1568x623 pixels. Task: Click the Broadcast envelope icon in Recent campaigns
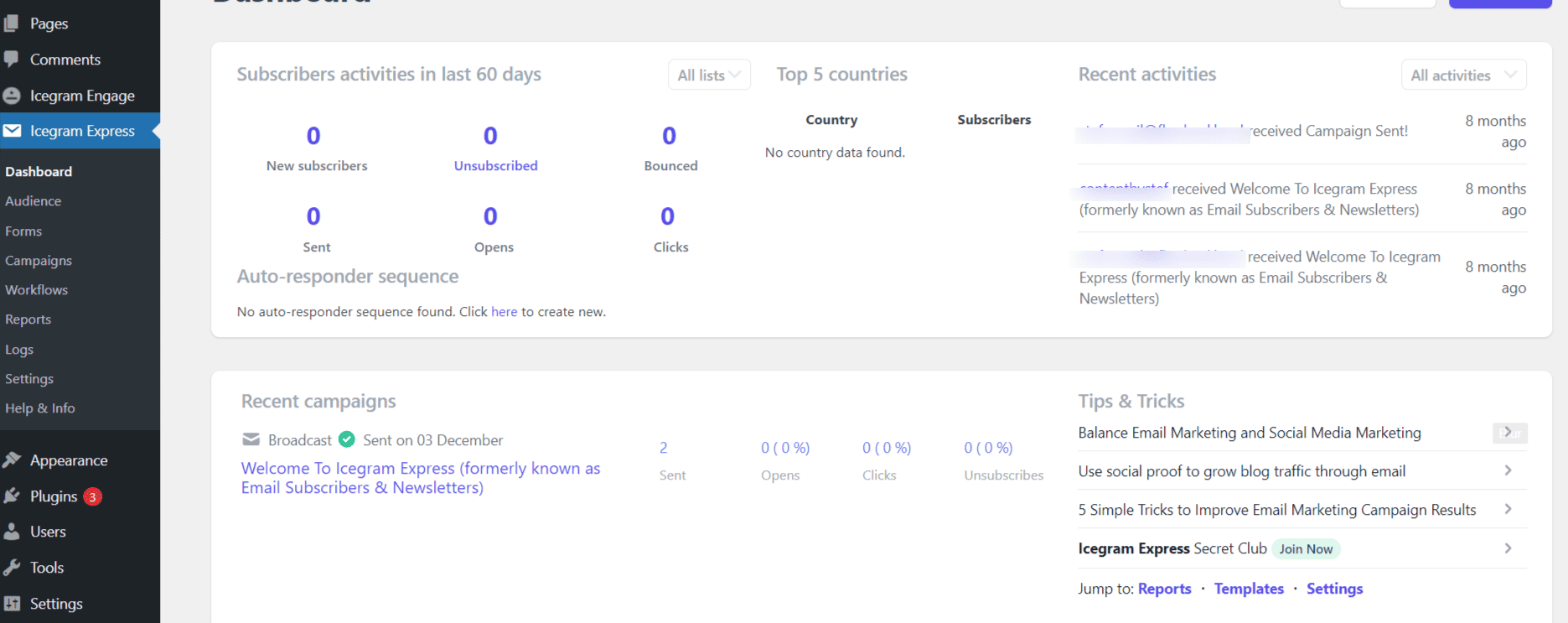pyautogui.click(x=251, y=439)
